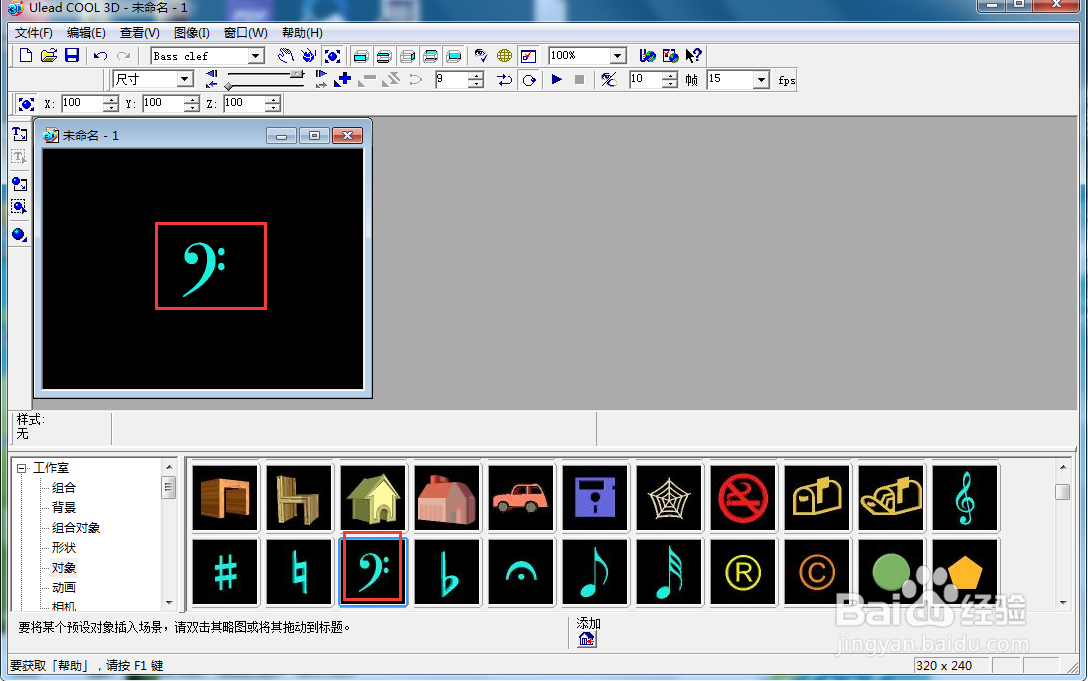This screenshot has height=681, width=1088.
Task: Click the Z value input field
Action: (x=244, y=103)
